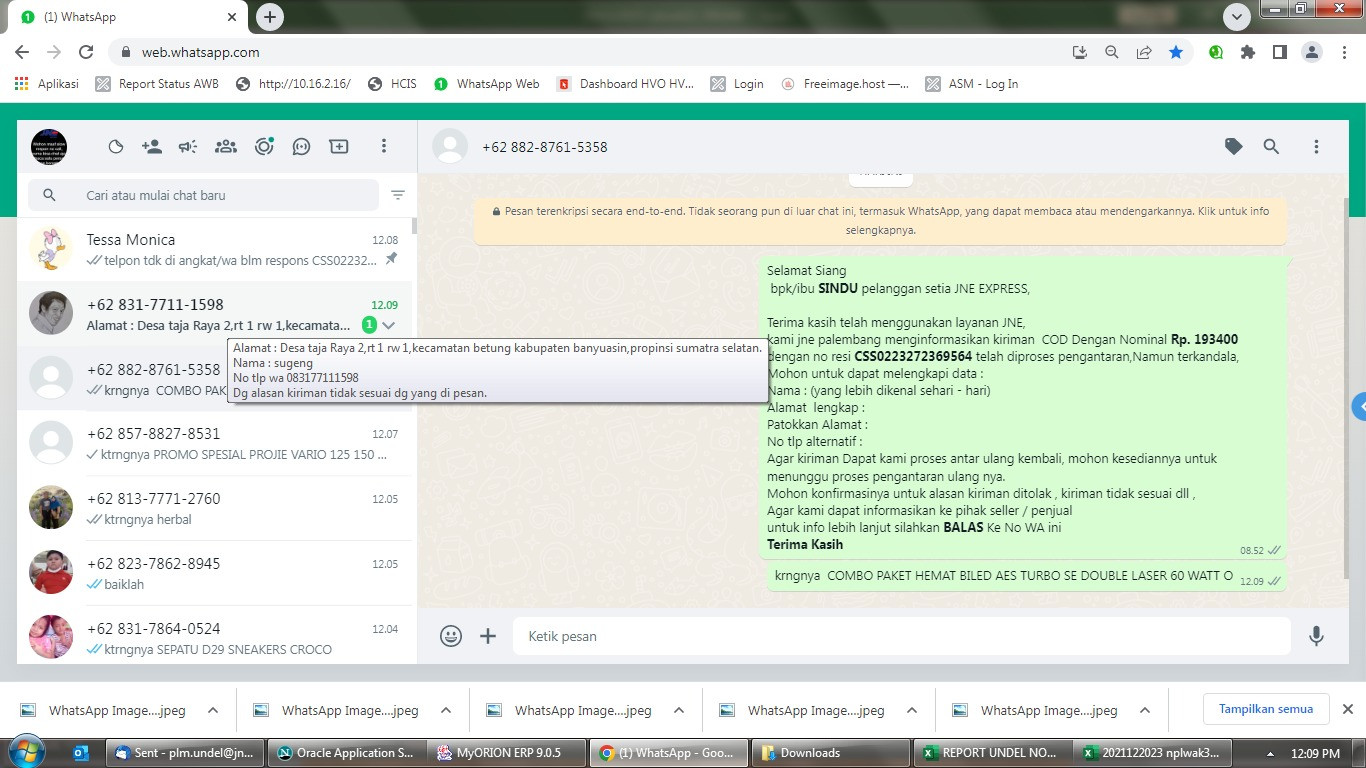Switch to REPORT UNDEL Excel taskbar item
This screenshot has width=1366, height=768.
[992, 753]
